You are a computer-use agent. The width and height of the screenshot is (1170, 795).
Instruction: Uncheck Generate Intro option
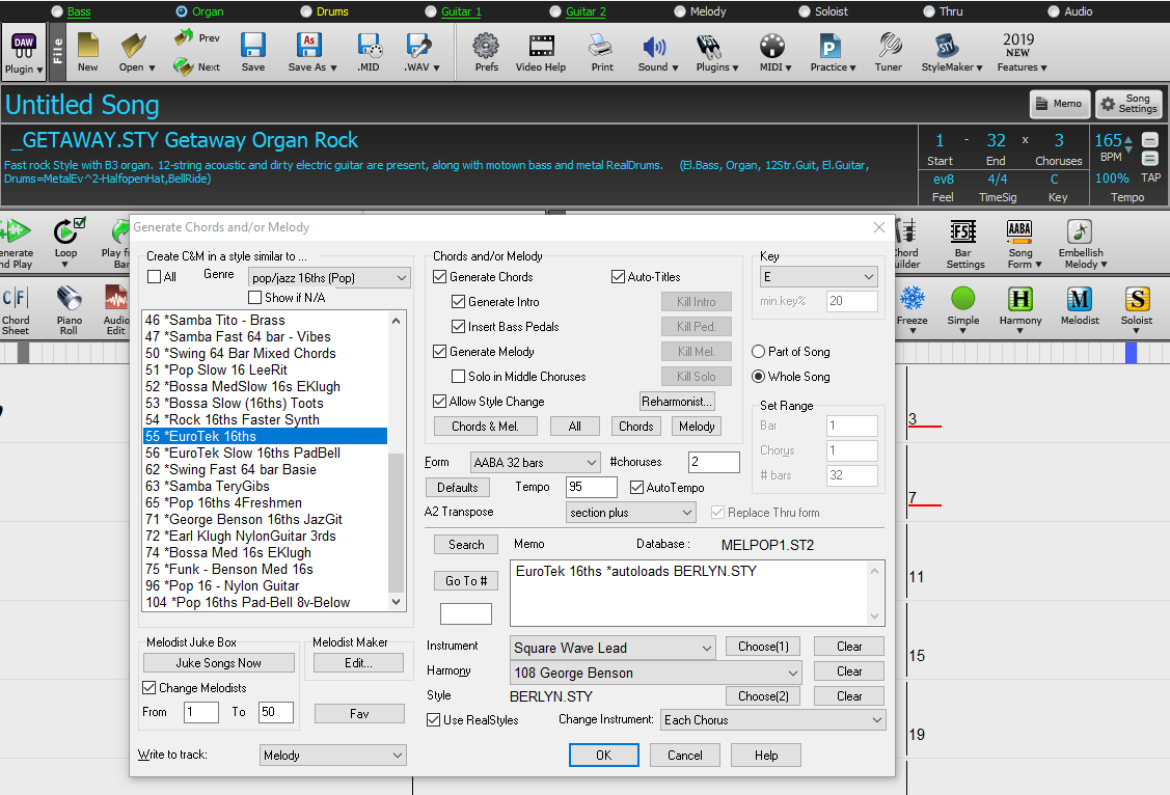click(458, 302)
